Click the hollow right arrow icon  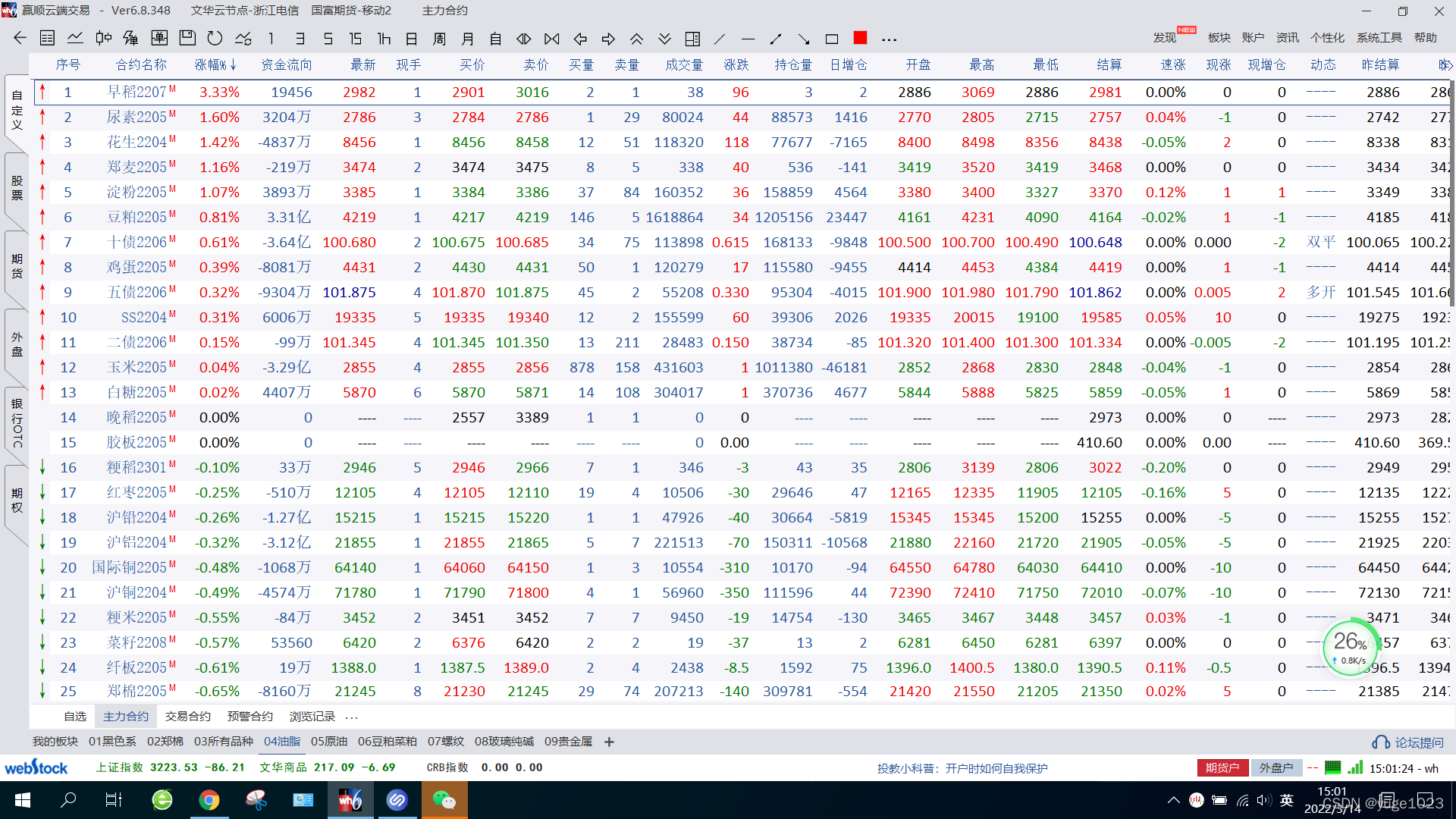point(608,38)
